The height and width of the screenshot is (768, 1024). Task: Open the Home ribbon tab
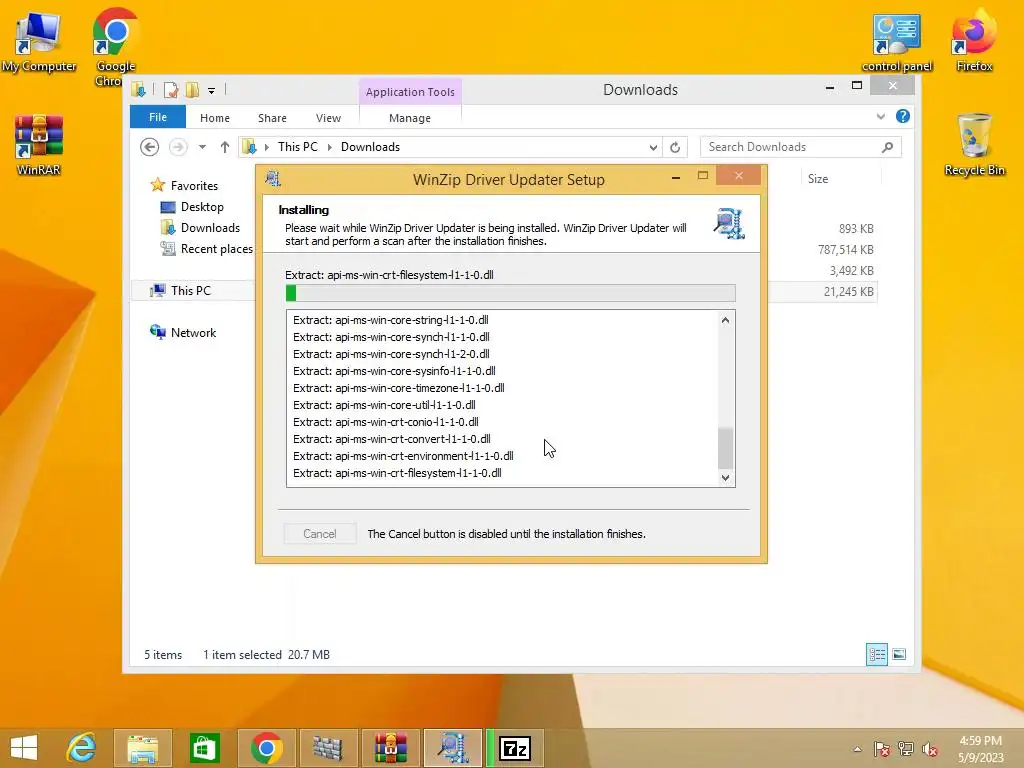pos(215,118)
